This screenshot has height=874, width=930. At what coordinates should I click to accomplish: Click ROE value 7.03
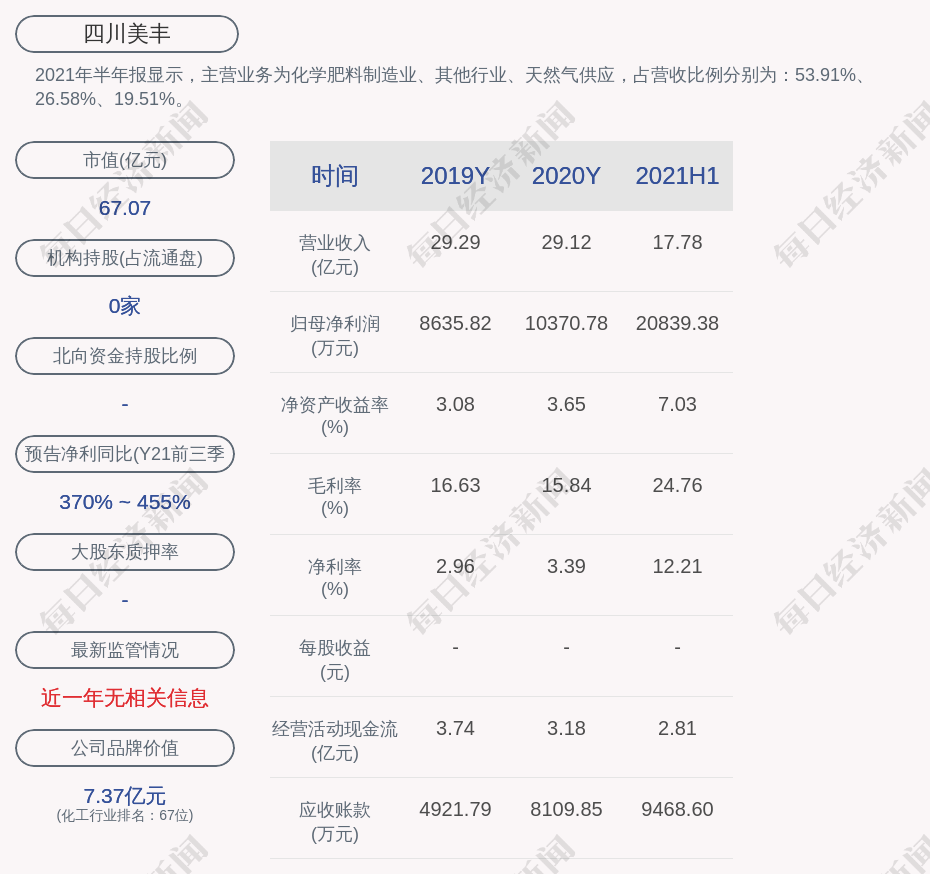tap(677, 404)
